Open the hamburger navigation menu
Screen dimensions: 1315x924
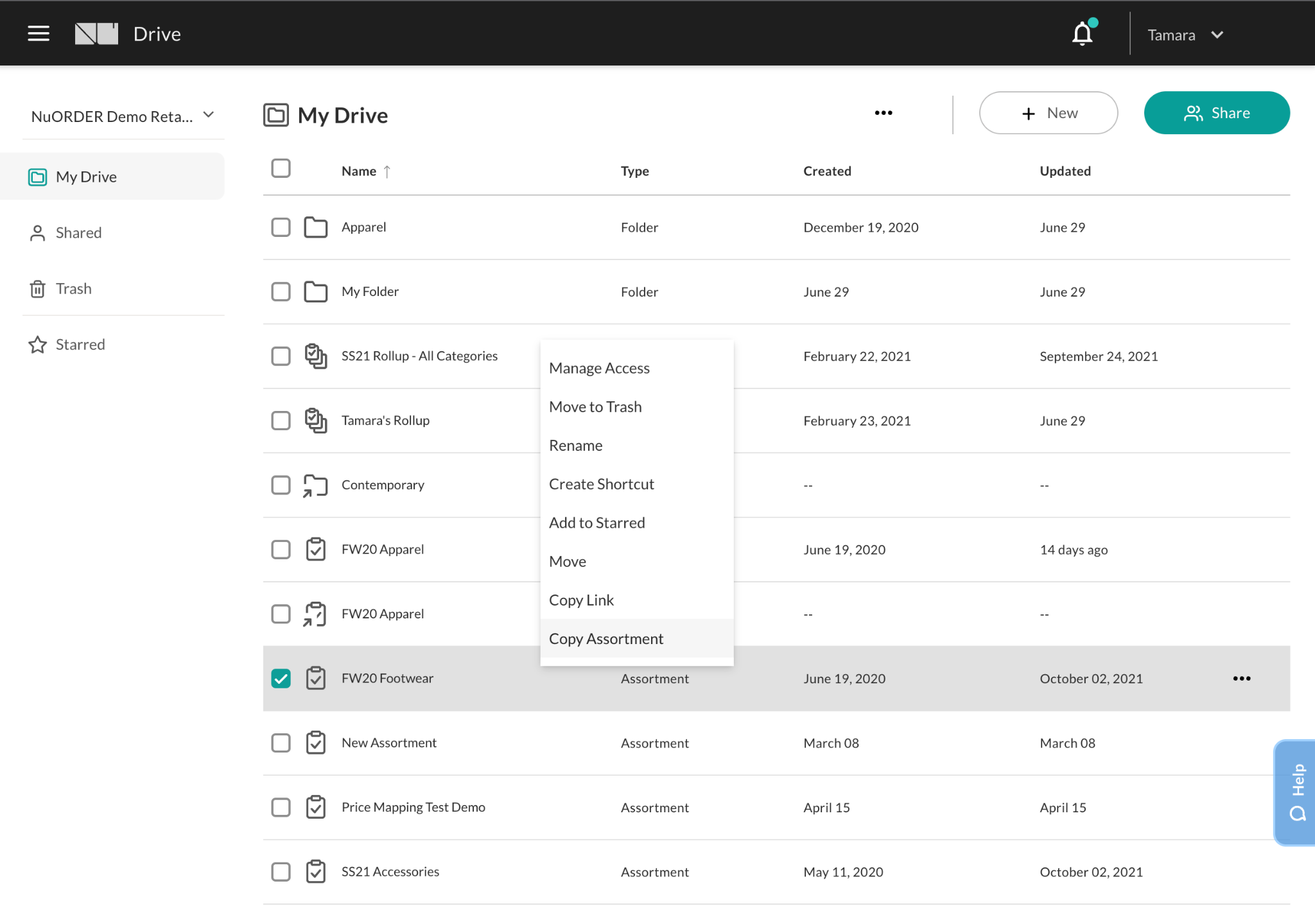click(39, 33)
